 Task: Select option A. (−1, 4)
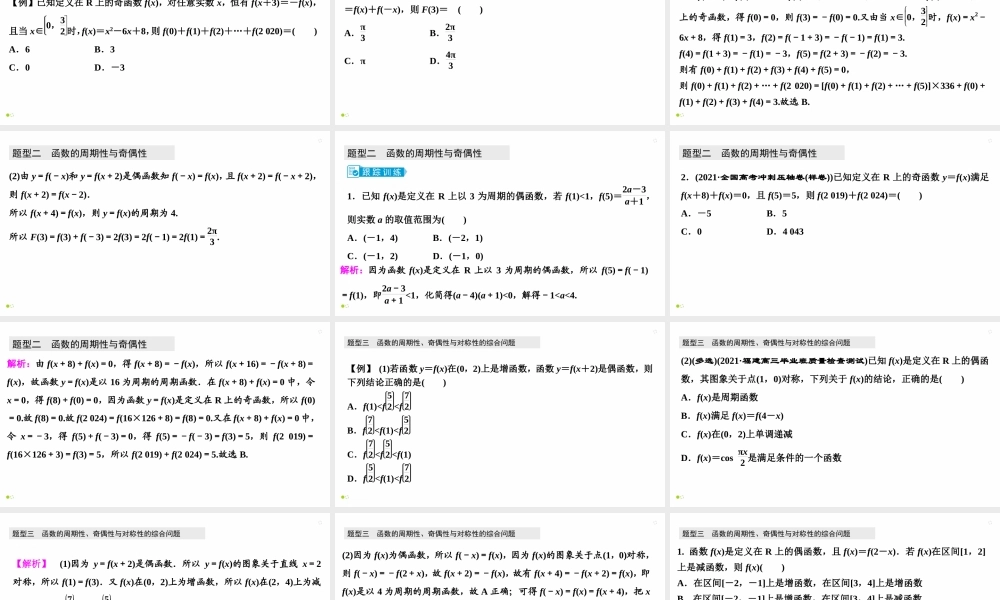(372, 238)
